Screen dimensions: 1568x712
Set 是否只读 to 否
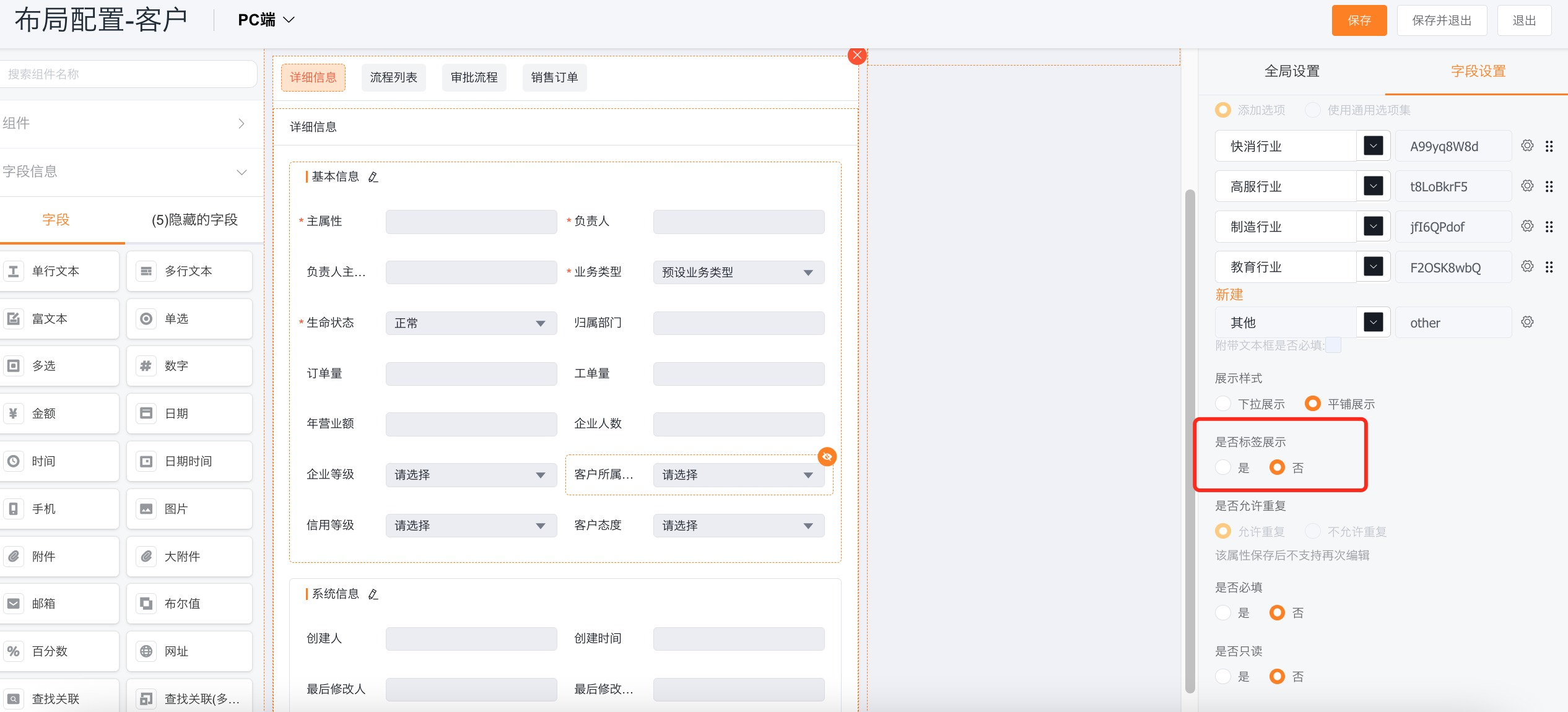[1277, 676]
